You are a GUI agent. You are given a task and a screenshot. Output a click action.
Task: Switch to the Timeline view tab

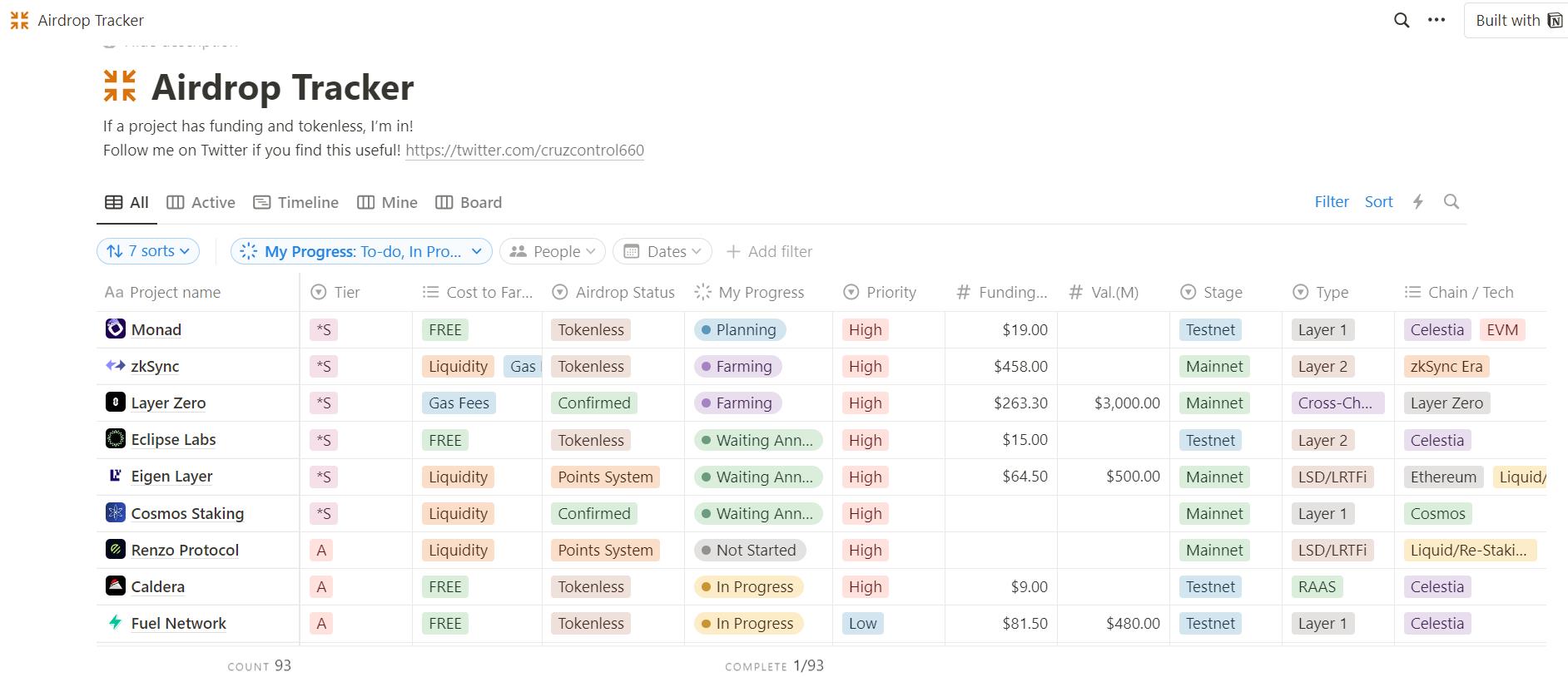click(x=296, y=202)
